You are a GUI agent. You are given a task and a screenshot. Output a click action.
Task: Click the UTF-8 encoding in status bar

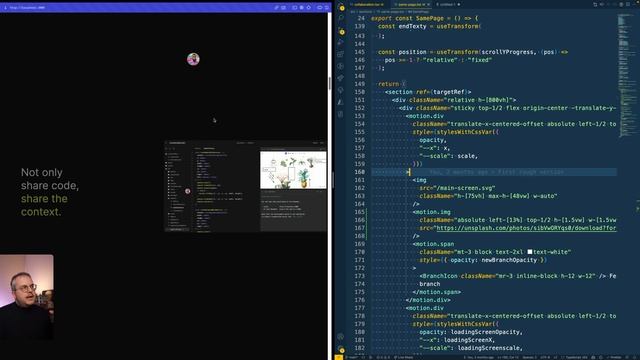click(544, 358)
